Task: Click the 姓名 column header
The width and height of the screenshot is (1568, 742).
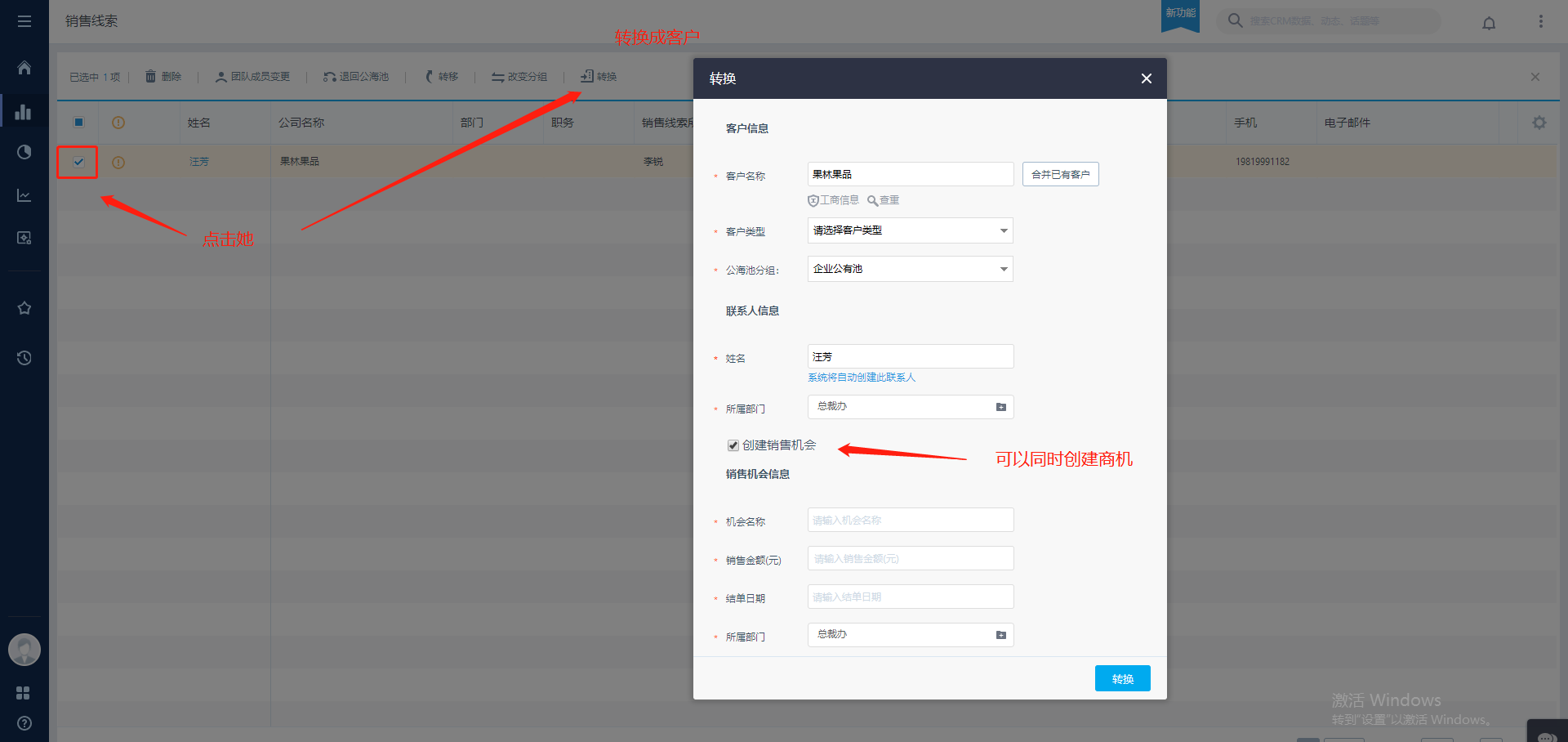Action: tap(198, 123)
